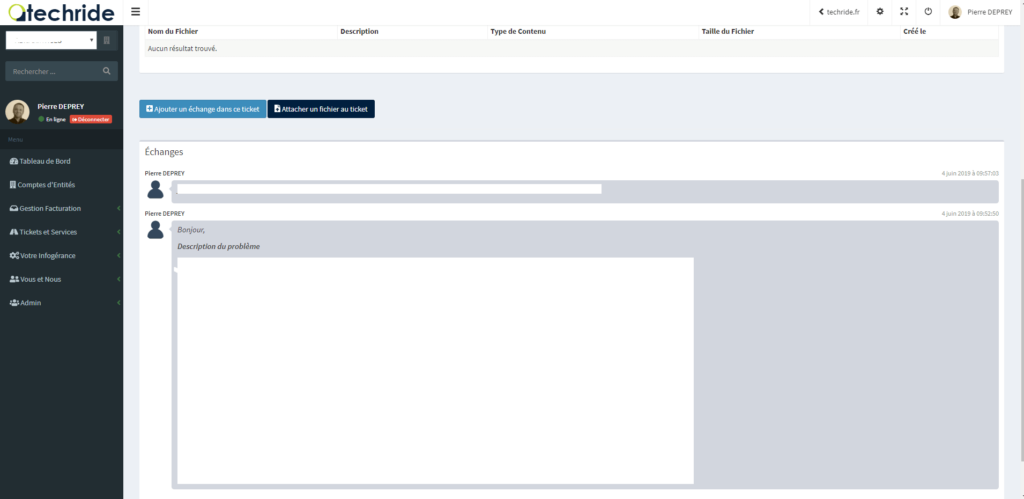The width and height of the screenshot is (1024, 499).
Task: Click Ajouter un échange dans ce ticket
Action: pyautogui.click(x=203, y=109)
